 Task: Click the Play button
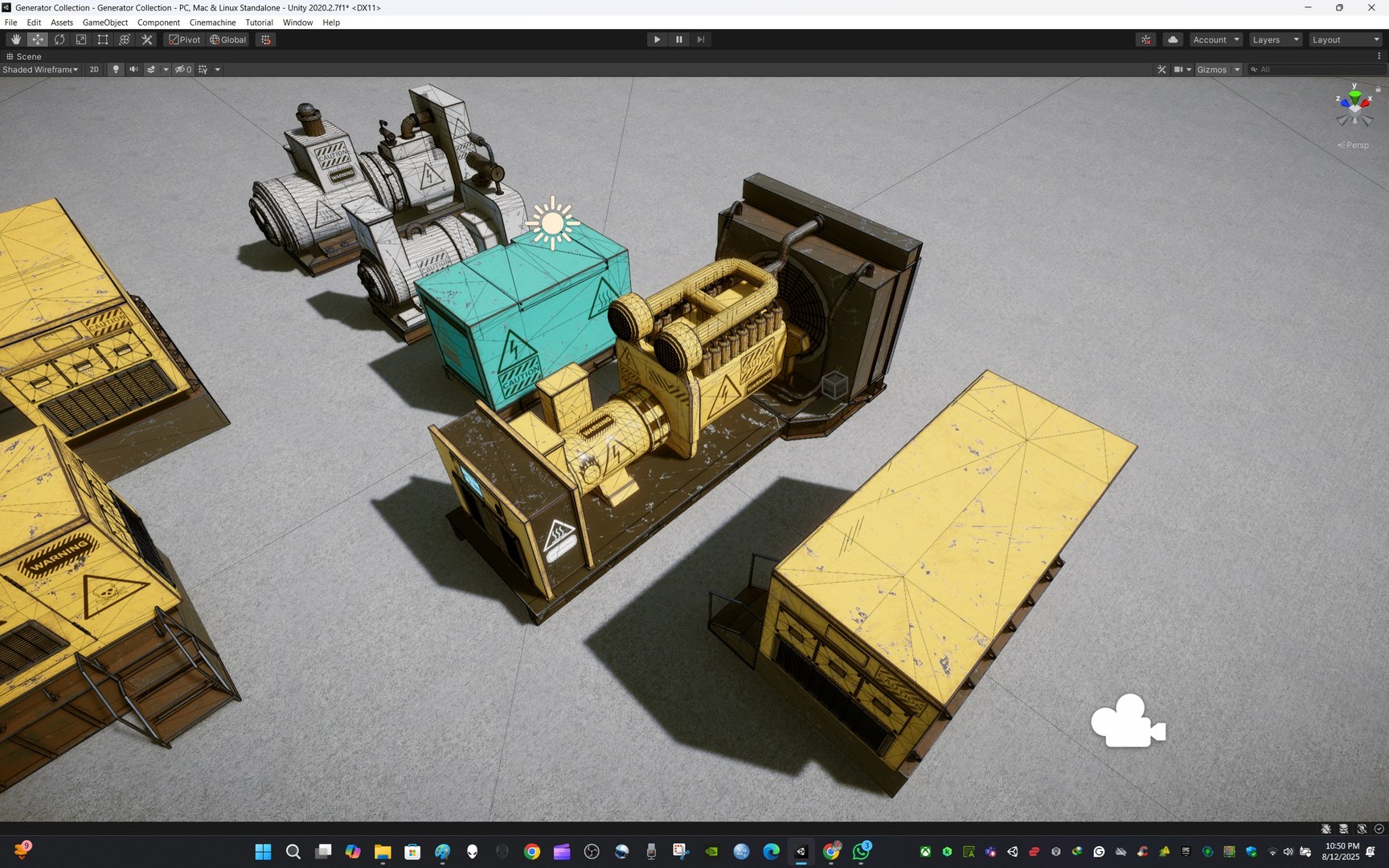[x=657, y=39]
